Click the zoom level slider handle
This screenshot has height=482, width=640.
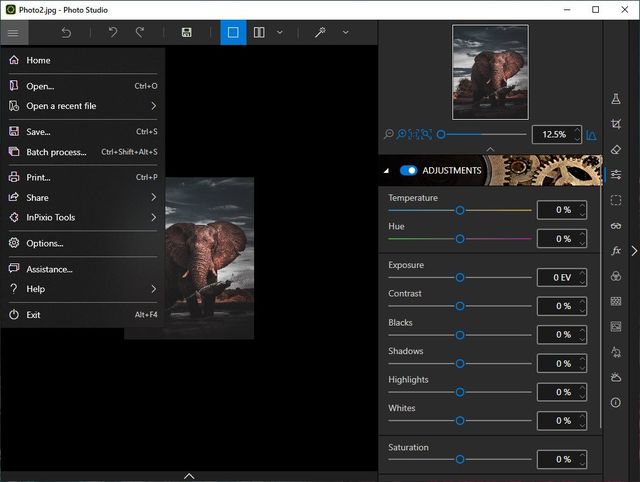[x=441, y=134]
